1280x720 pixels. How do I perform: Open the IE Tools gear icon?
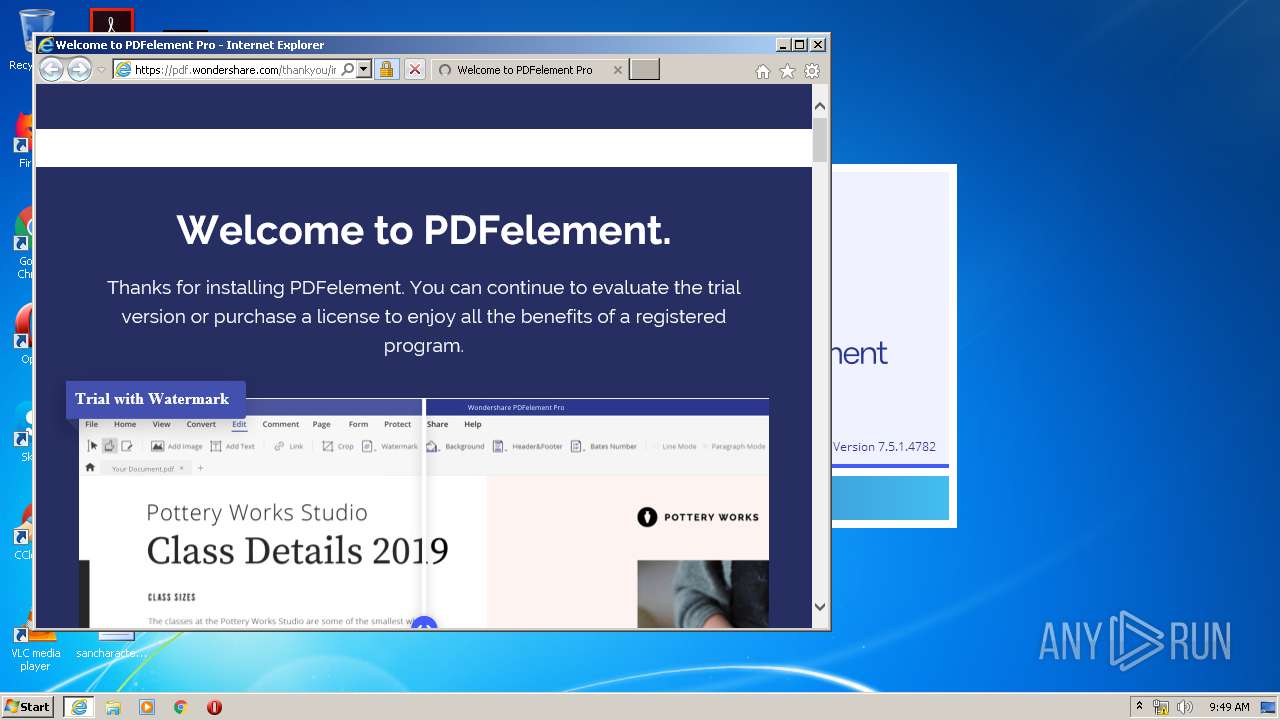click(812, 71)
